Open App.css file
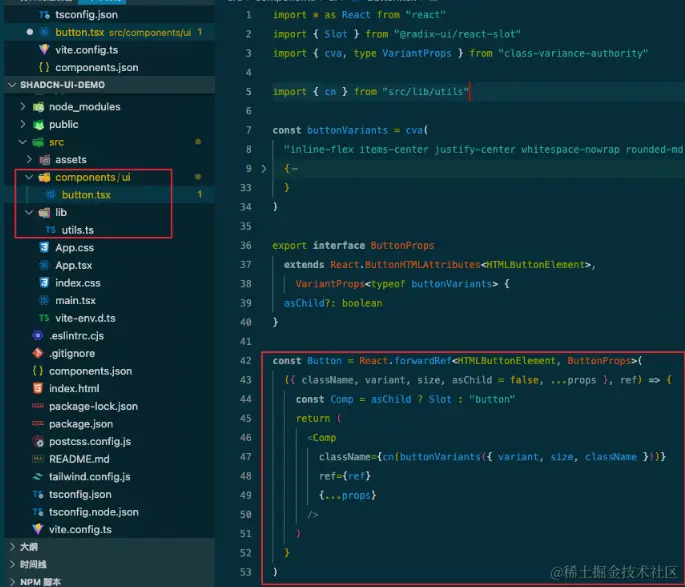The image size is (685, 587). pyautogui.click(x=74, y=248)
